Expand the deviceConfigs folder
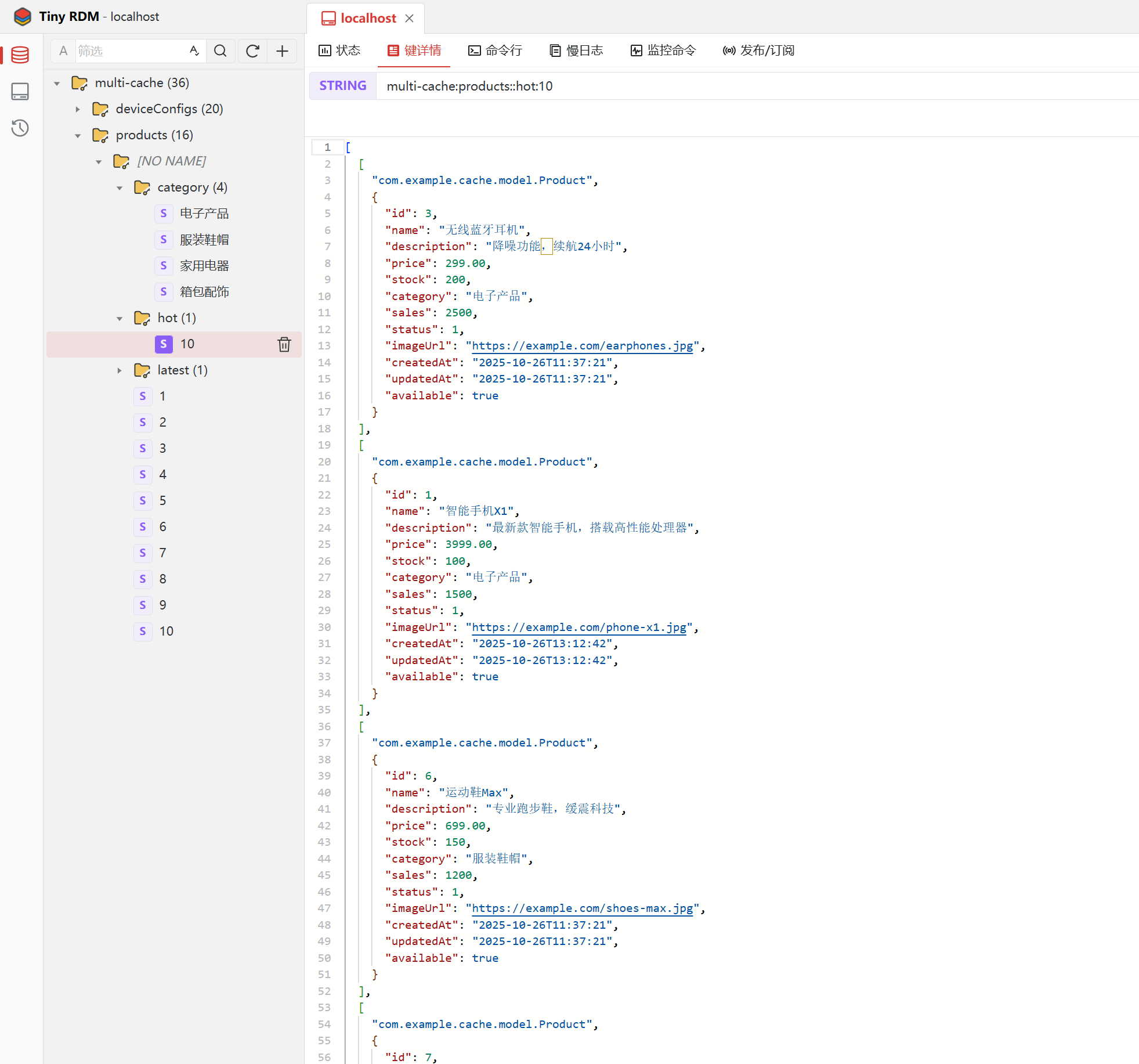Image resolution: width=1139 pixels, height=1064 pixels. click(78, 109)
